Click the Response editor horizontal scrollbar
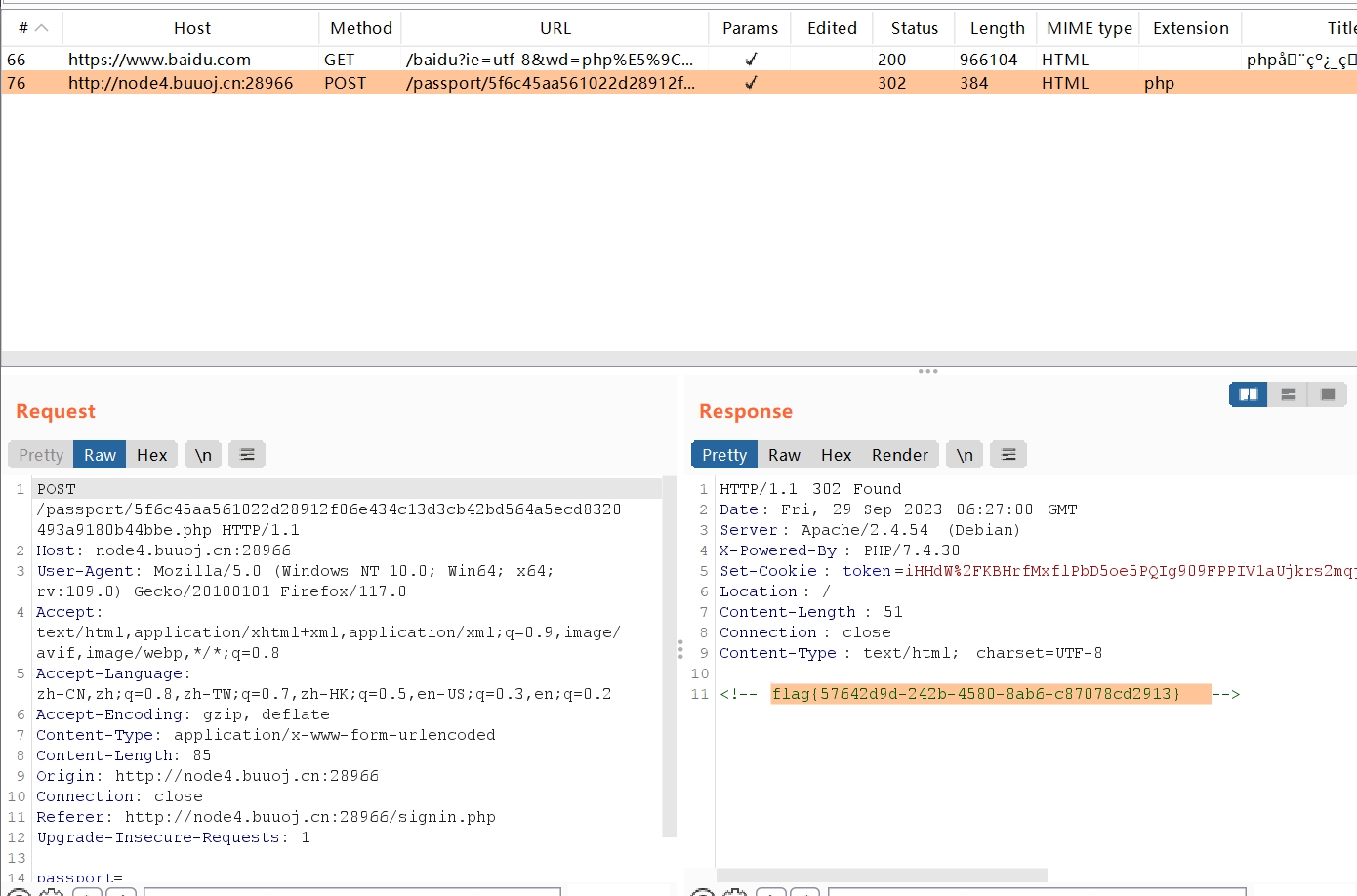The height and width of the screenshot is (896, 1357). pos(882,876)
